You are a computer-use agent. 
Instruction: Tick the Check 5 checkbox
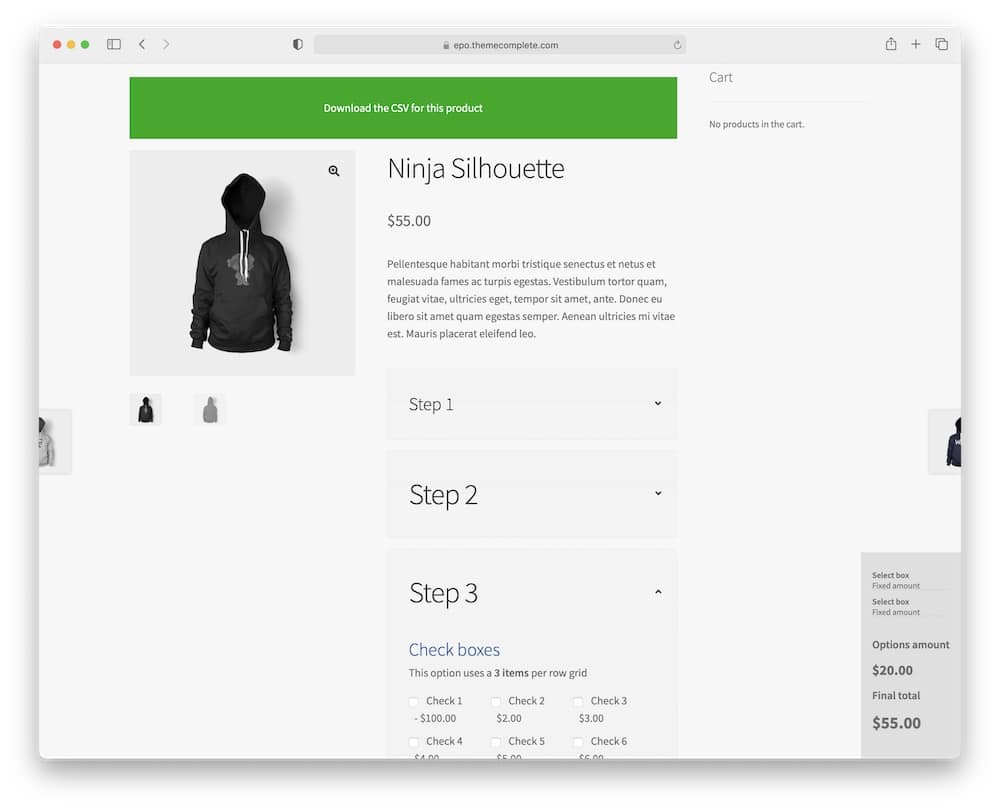point(496,742)
